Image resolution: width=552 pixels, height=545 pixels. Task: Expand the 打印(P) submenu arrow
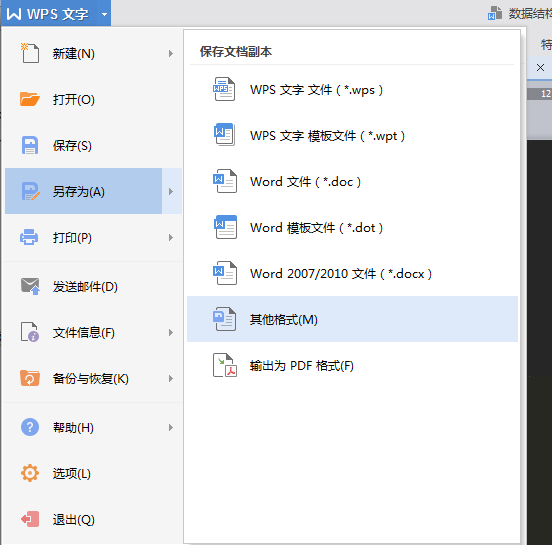coord(171,237)
